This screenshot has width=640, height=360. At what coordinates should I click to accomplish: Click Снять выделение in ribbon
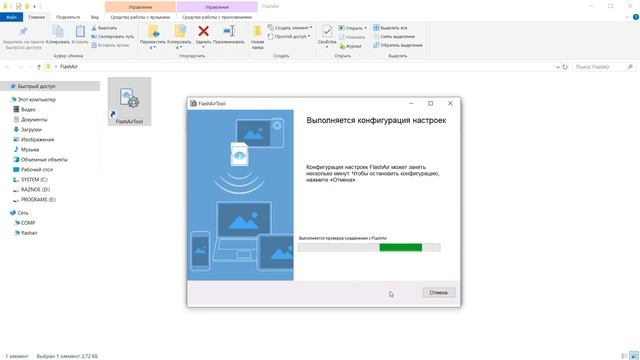(393, 37)
